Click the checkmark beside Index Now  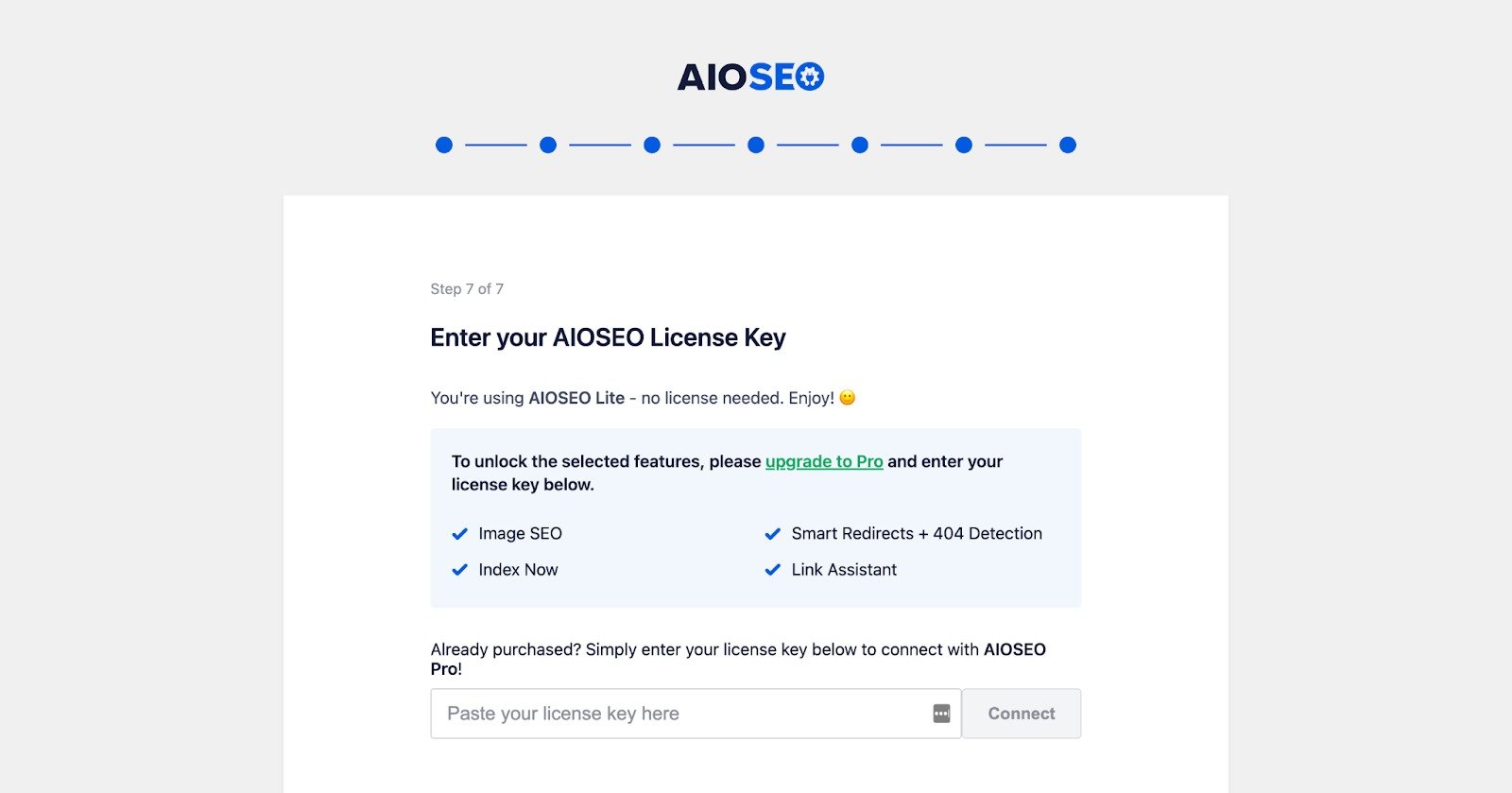tap(460, 570)
